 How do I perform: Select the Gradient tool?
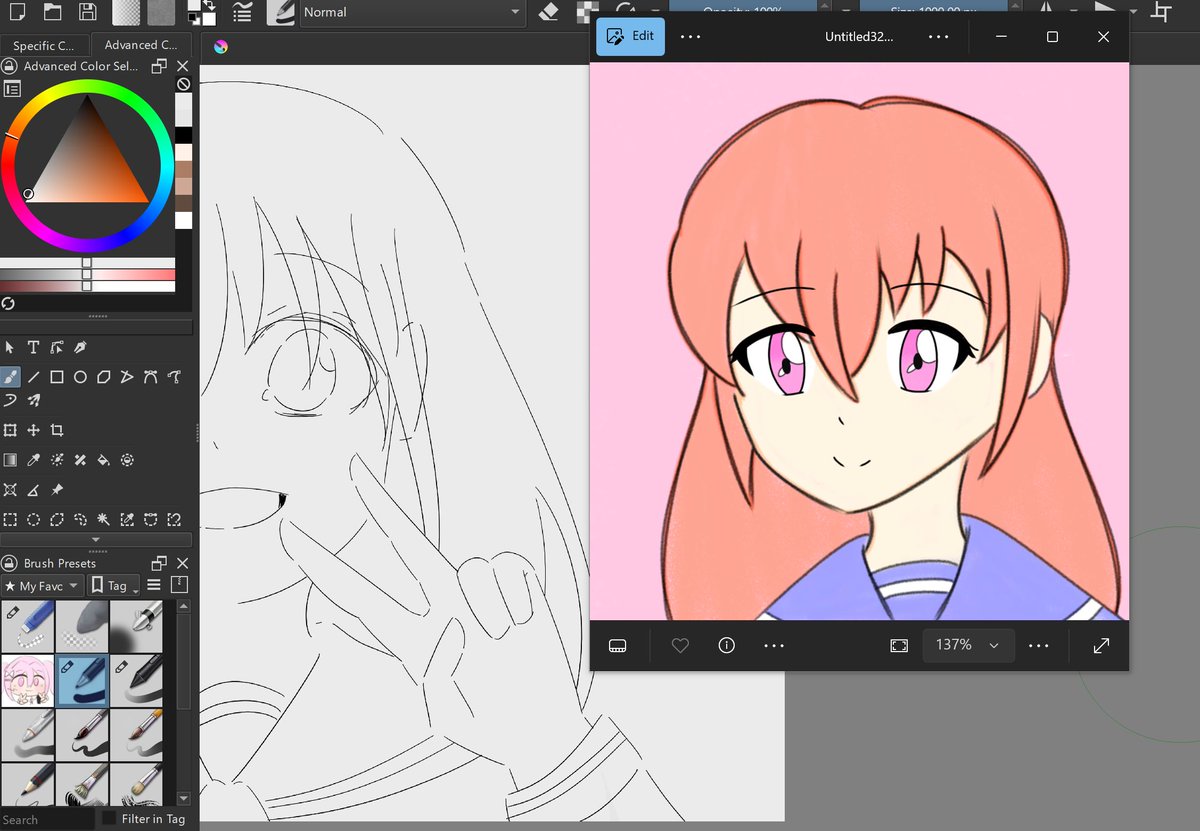(10, 460)
